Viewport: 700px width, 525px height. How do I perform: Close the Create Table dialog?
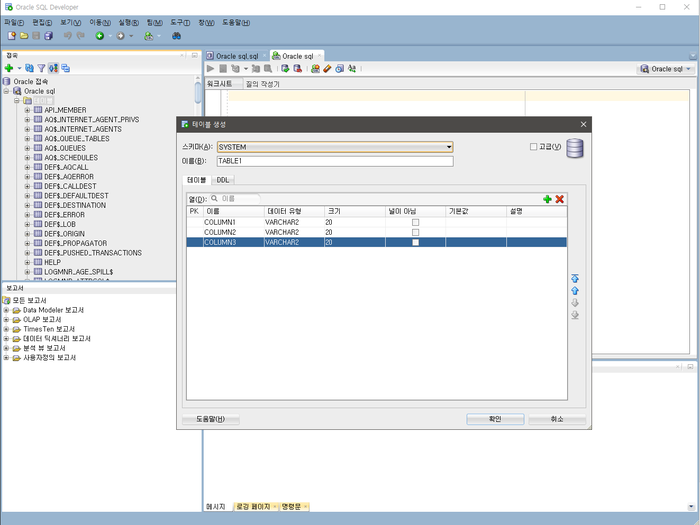pyautogui.click(x=583, y=125)
